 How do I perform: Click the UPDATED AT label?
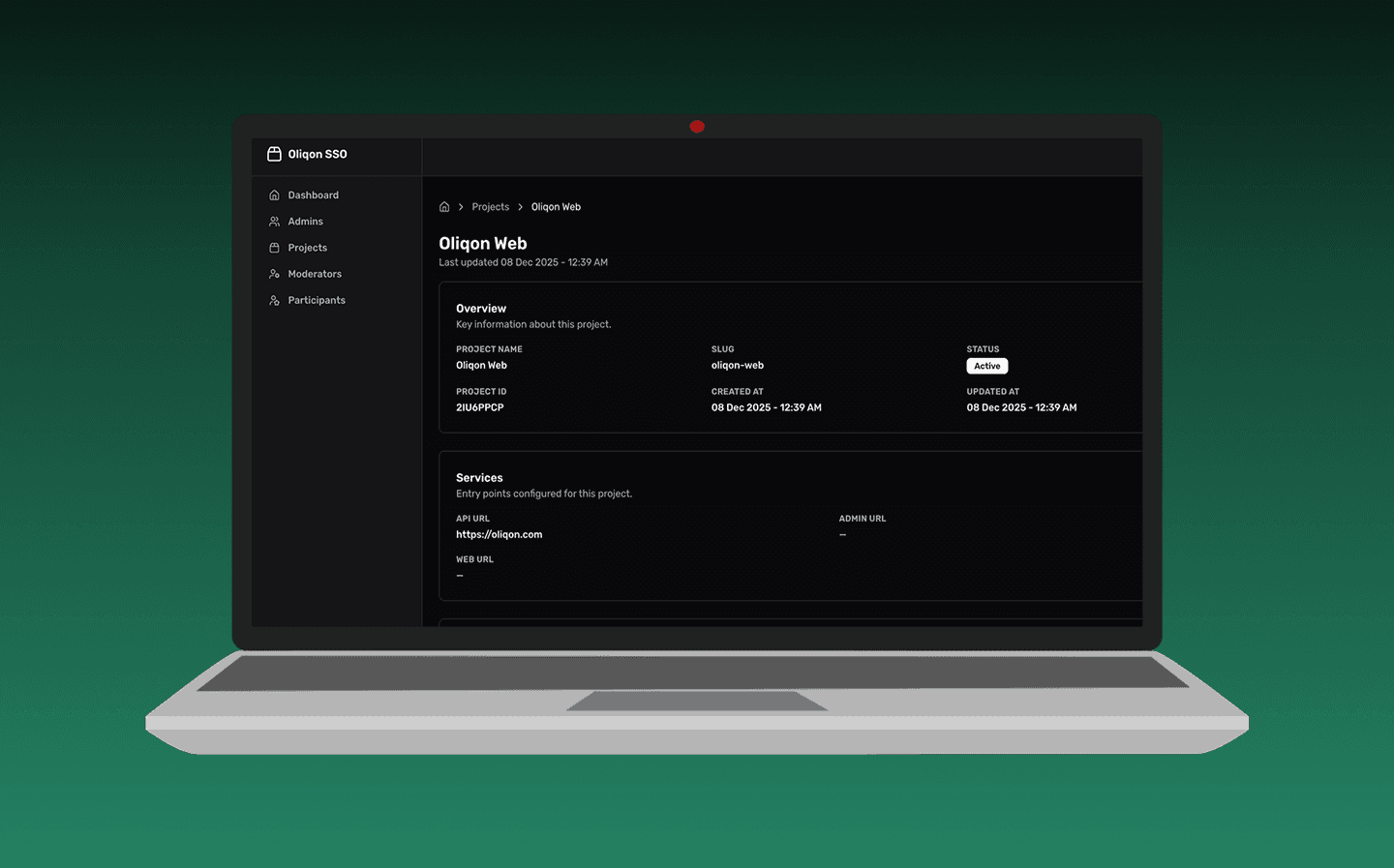(x=993, y=392)
